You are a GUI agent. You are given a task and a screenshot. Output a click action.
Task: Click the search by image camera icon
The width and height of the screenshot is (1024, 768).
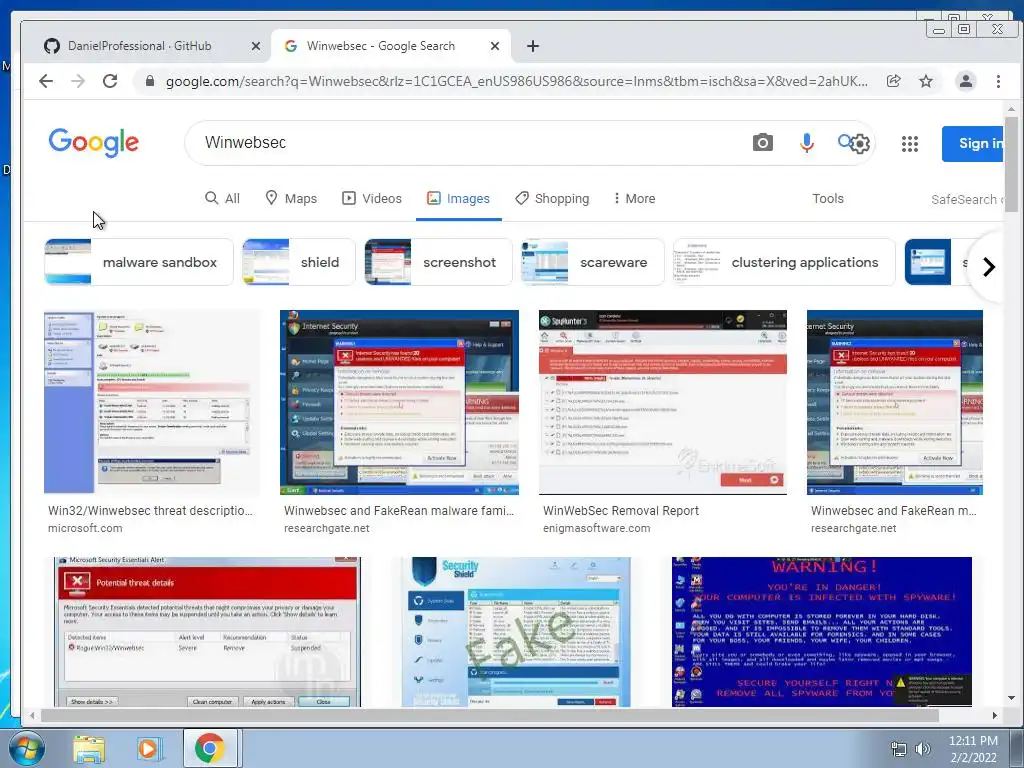762,142
